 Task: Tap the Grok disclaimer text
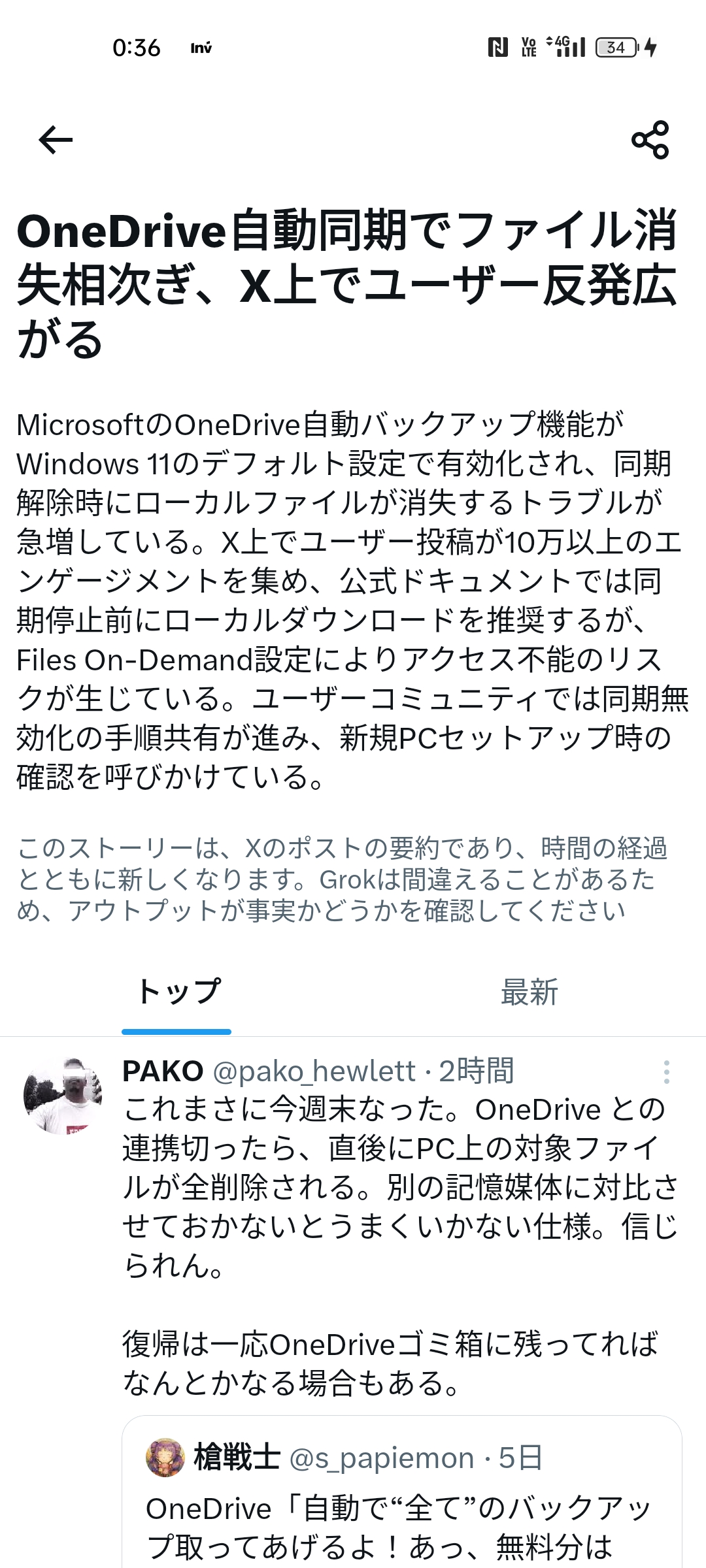click(341, 879)
